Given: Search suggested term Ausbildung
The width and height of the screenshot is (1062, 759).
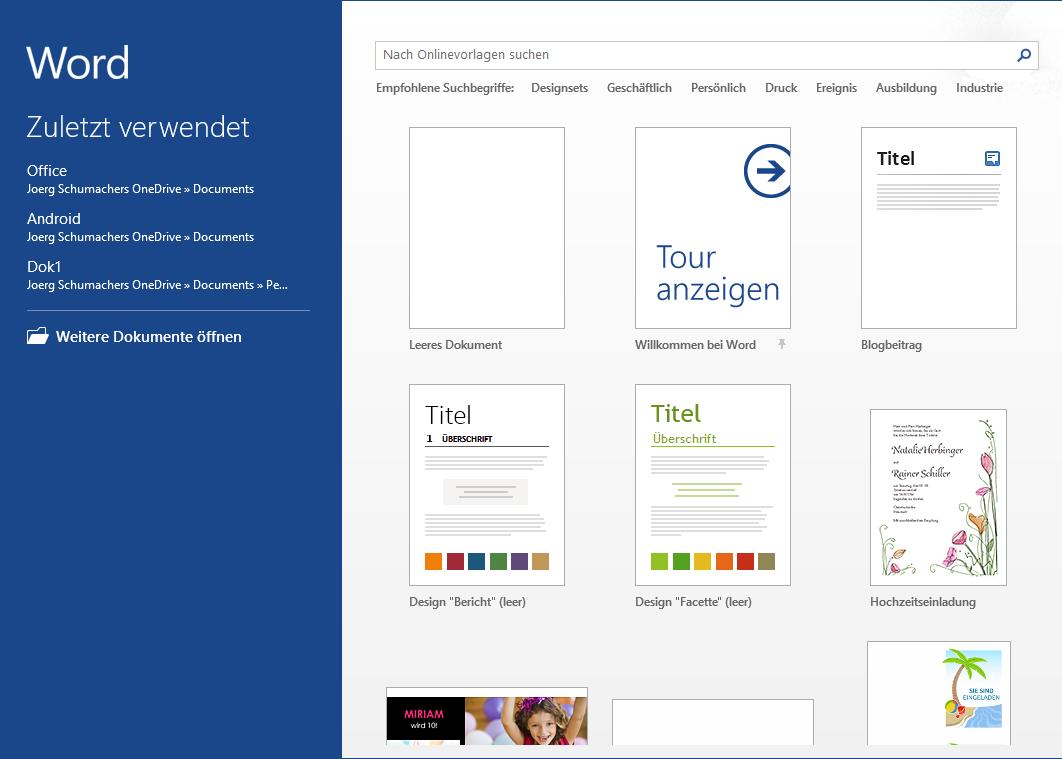Looking at the screenshot, I should point(906,88).
